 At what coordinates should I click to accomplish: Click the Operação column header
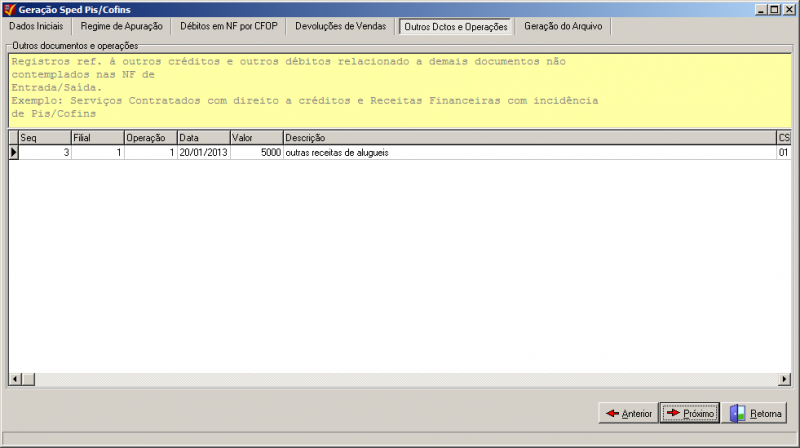pyautogui.click(x=151, y=138)
